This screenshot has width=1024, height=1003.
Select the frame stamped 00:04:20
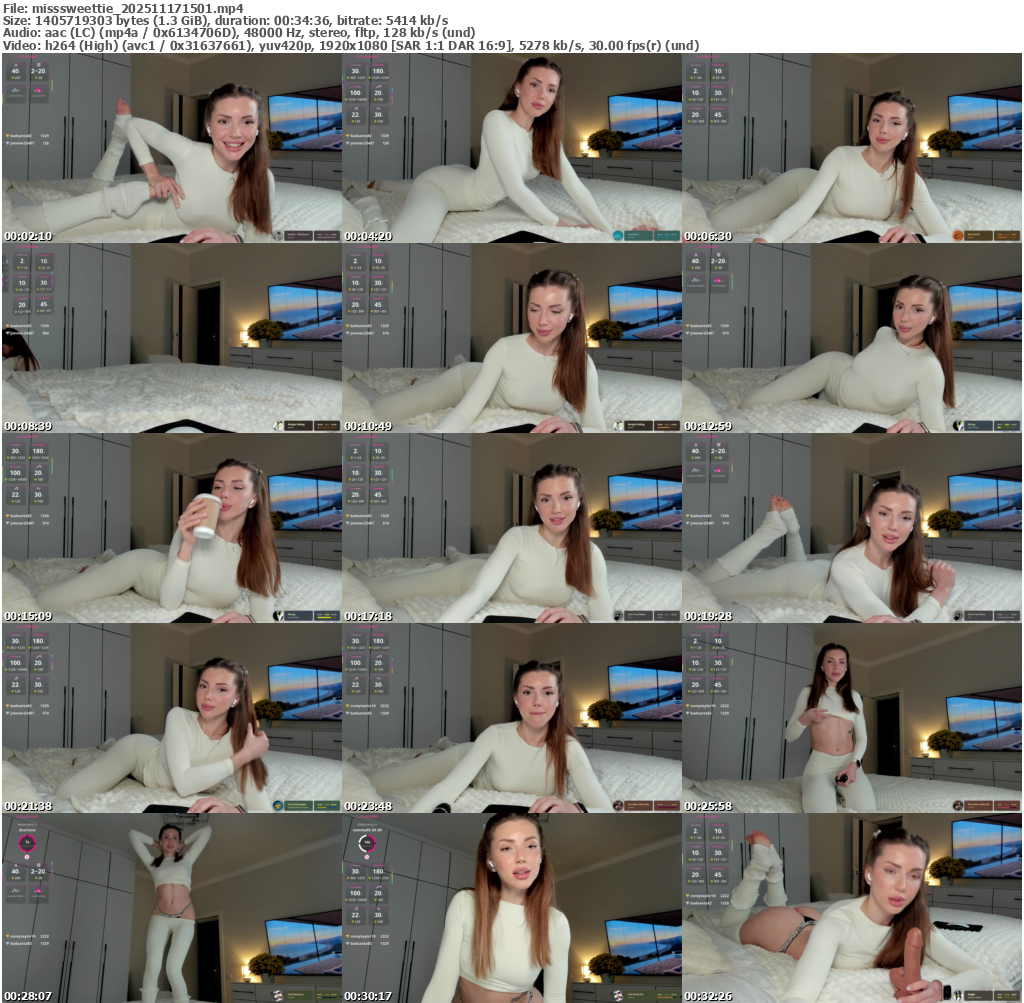point(512,148)
